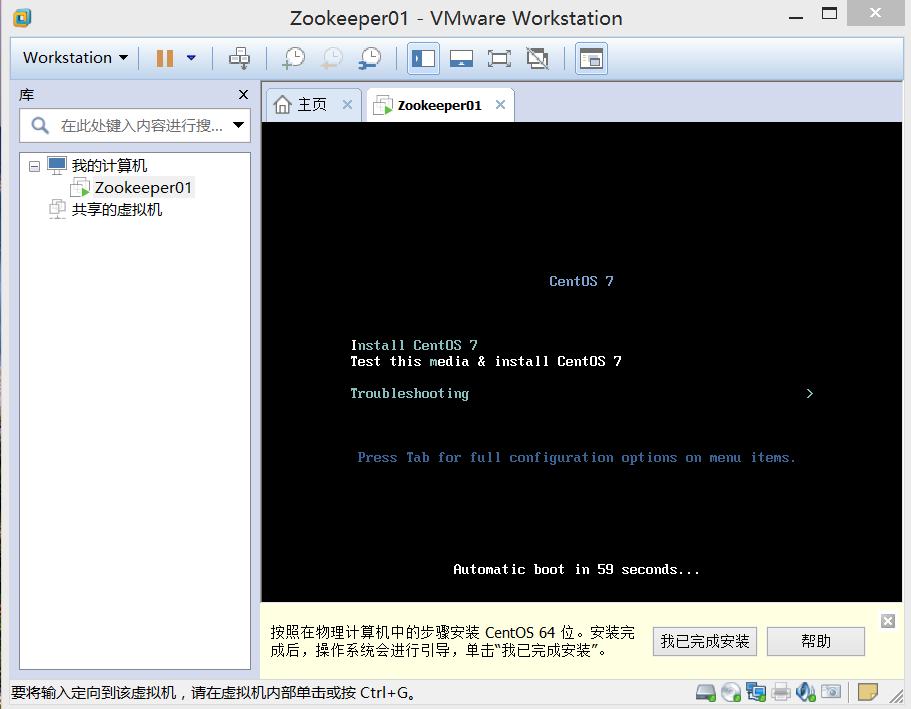
Task: Open the snapshot manager icon
Action: coord(370,58)
